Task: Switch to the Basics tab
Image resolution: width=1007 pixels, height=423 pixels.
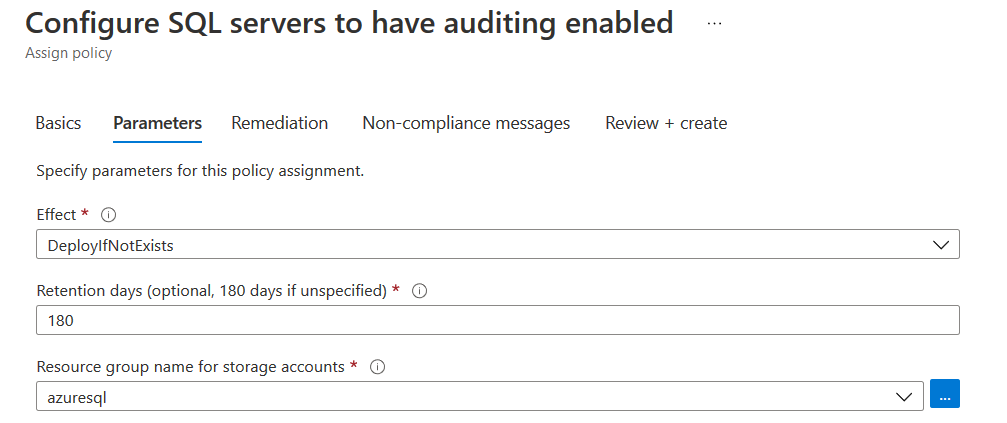Action: pyautogui.click(x=58, y=123)
